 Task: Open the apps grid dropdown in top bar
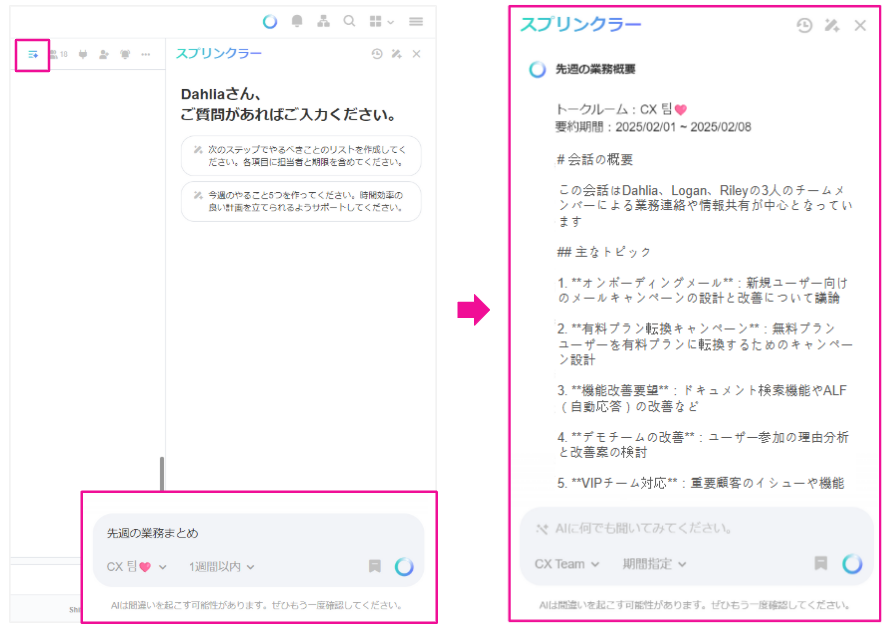(x=381, y=21)
